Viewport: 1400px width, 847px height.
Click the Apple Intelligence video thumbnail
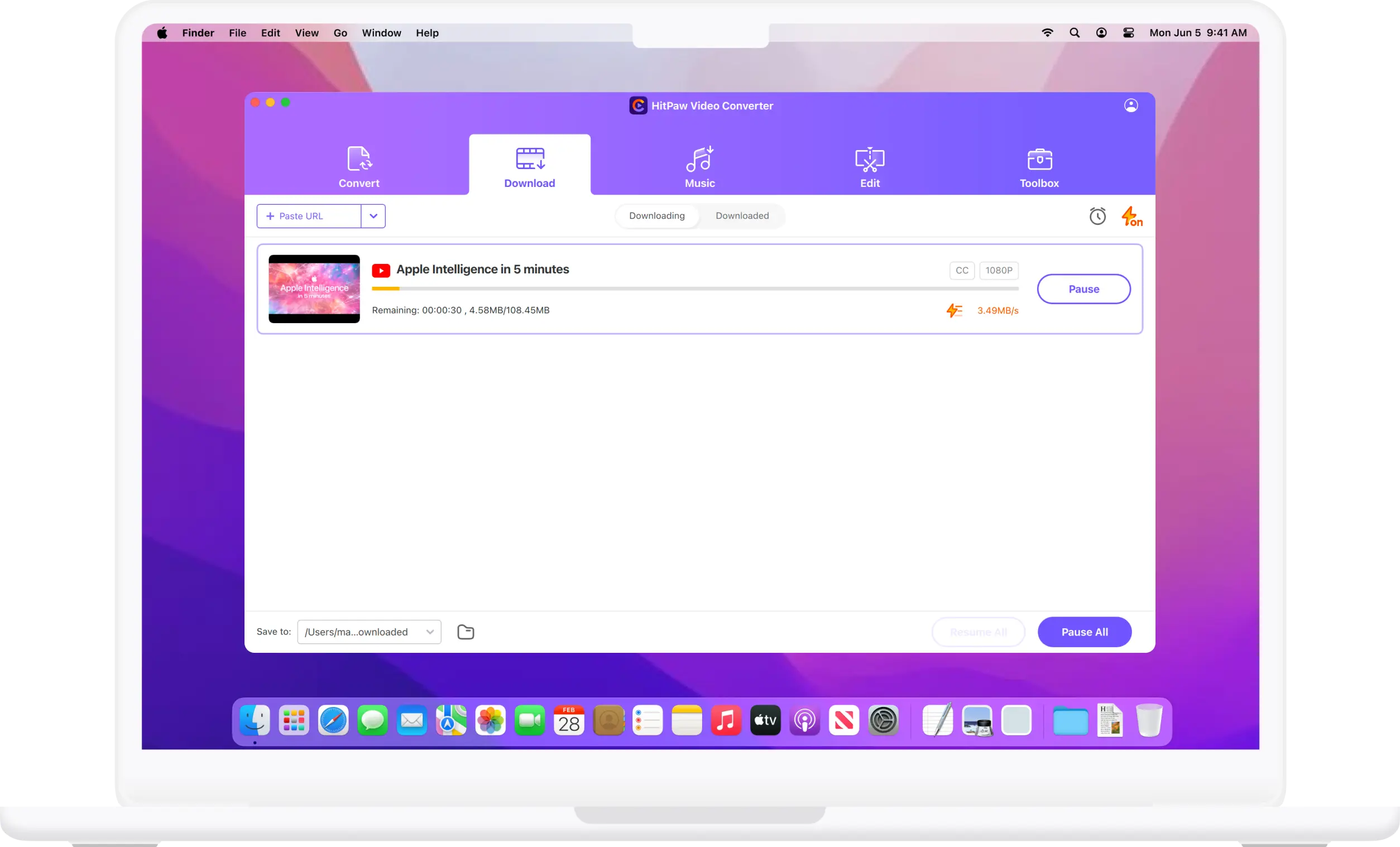314,288
